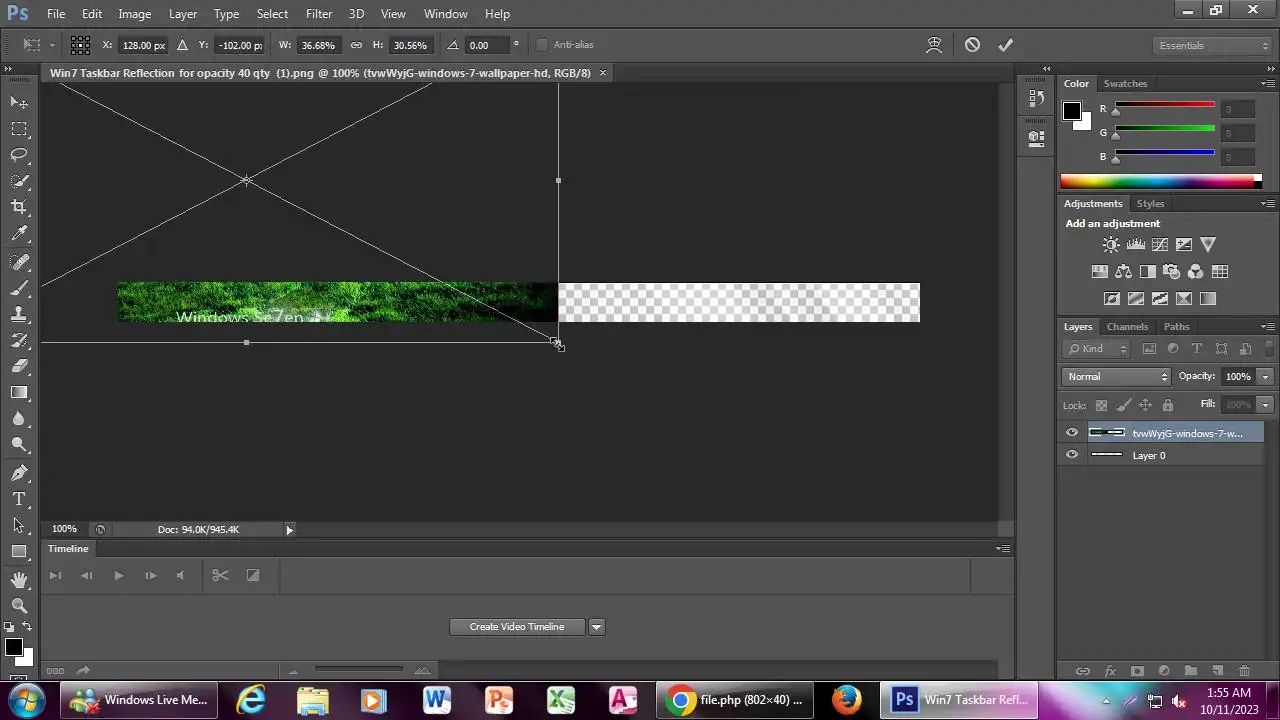The height and width of the screenshot is (720, 1280).
Task: Select the Move tool
Action: click(19, 102)
